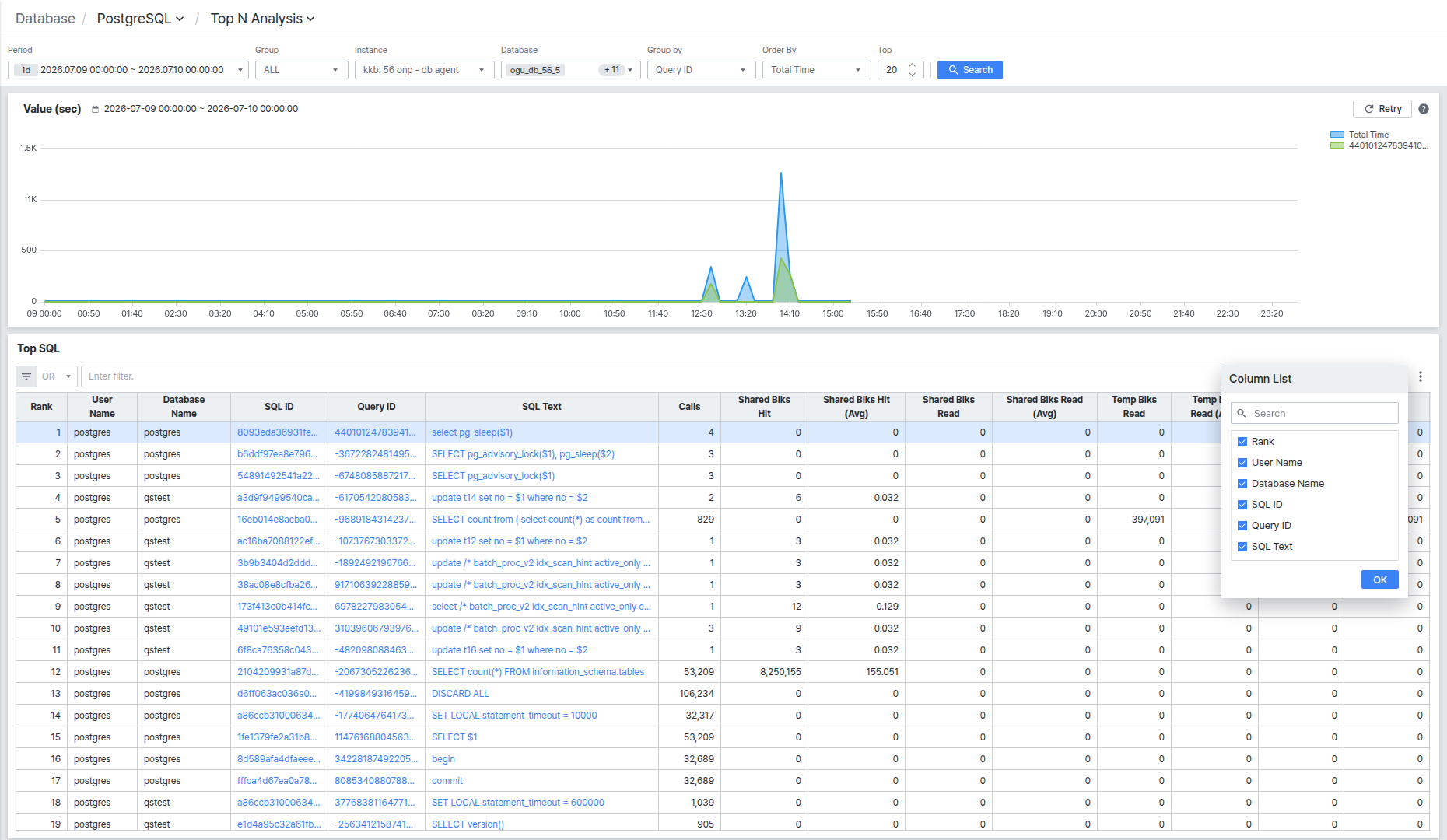This screenshot has width=1447, height=840.
Task: Increase the Top count stepper arrow
Action: tap(913, 65)
